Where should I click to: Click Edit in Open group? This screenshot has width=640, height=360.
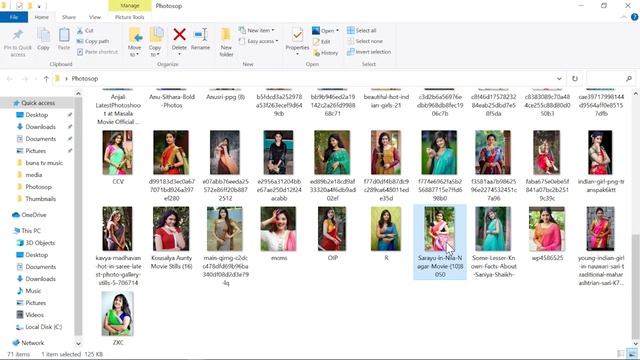point(322,42)
